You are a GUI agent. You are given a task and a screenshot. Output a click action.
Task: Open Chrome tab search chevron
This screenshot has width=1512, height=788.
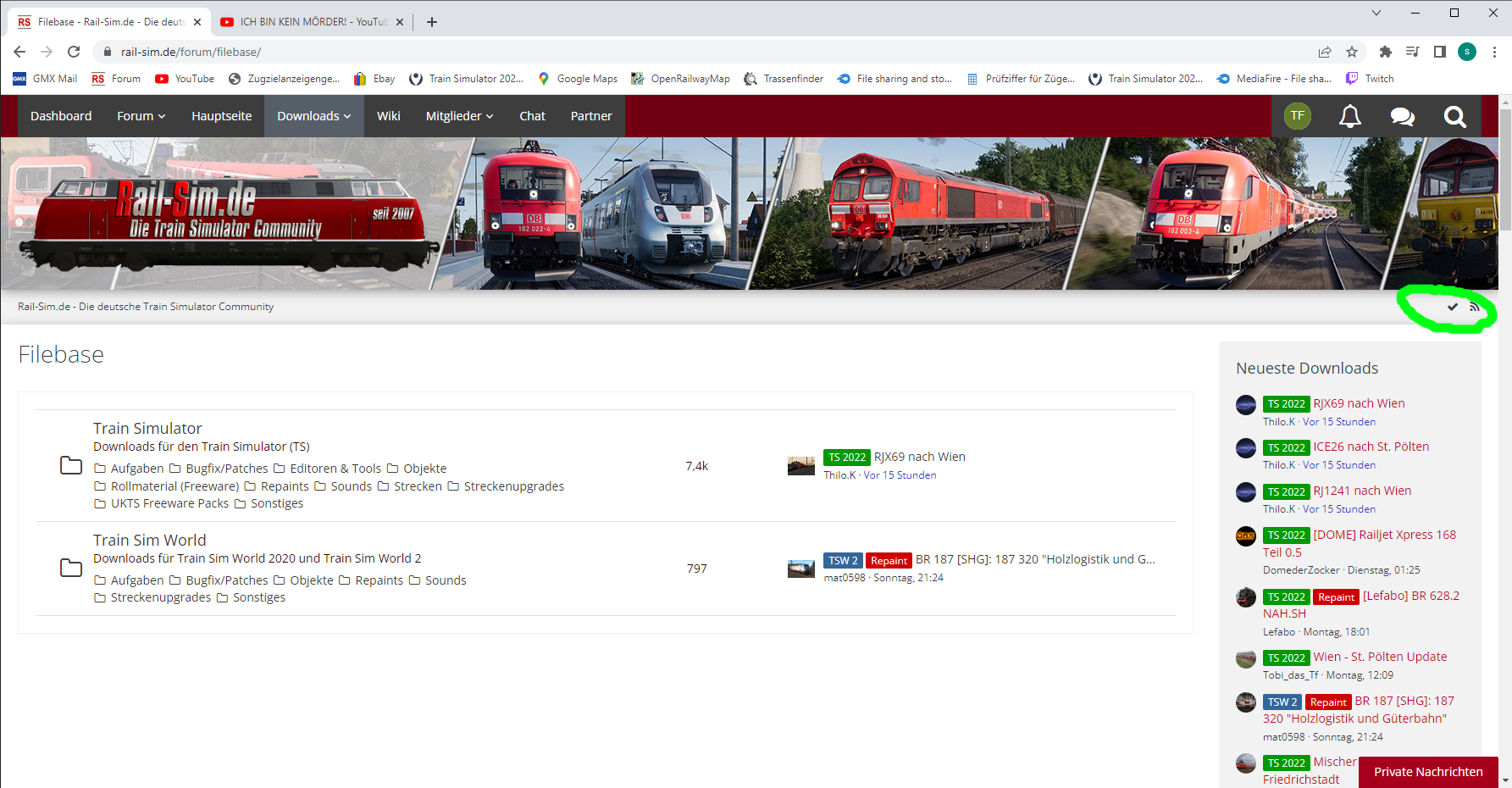coord(1376,13)
